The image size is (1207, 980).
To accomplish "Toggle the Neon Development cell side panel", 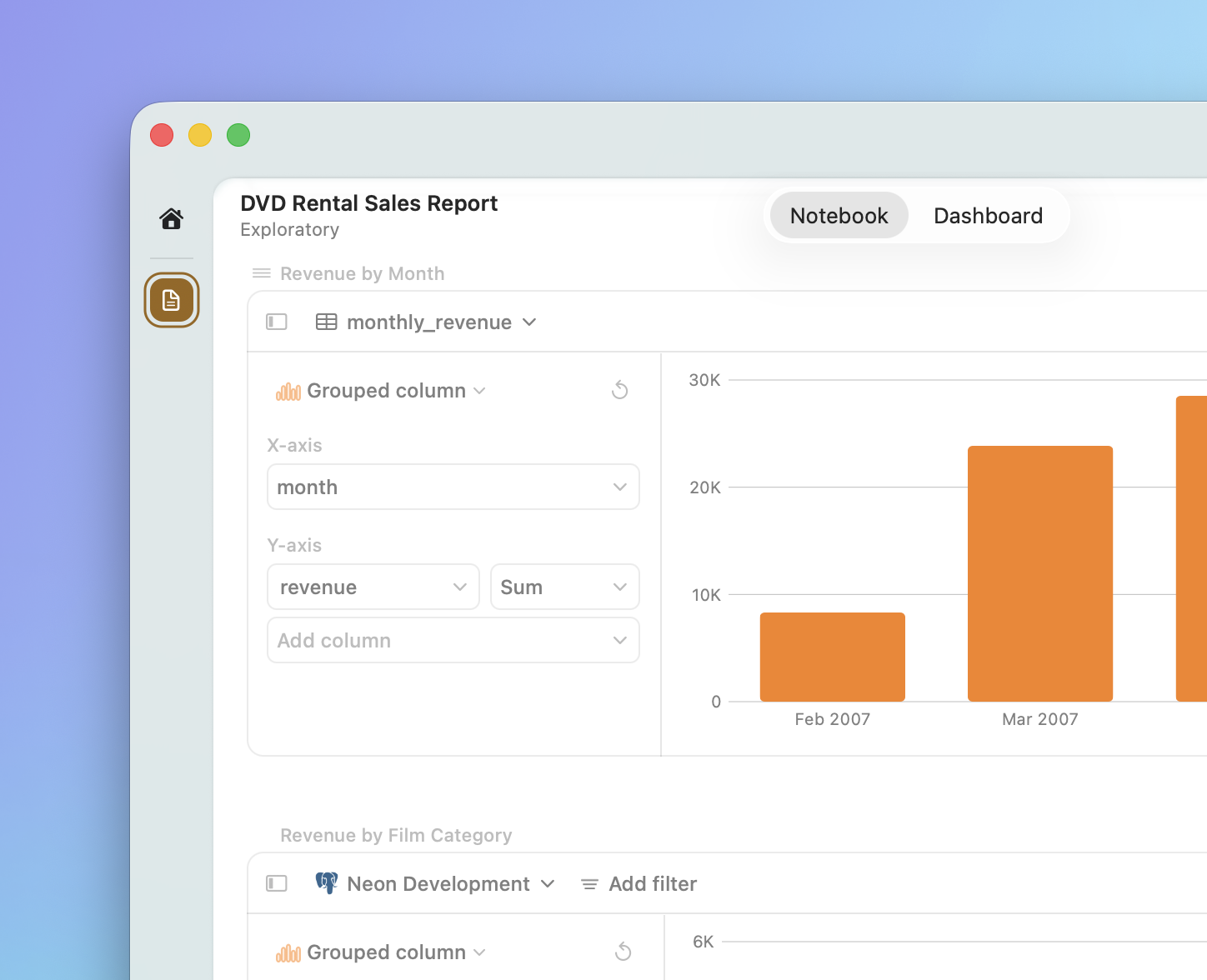I will coord(277,883).
